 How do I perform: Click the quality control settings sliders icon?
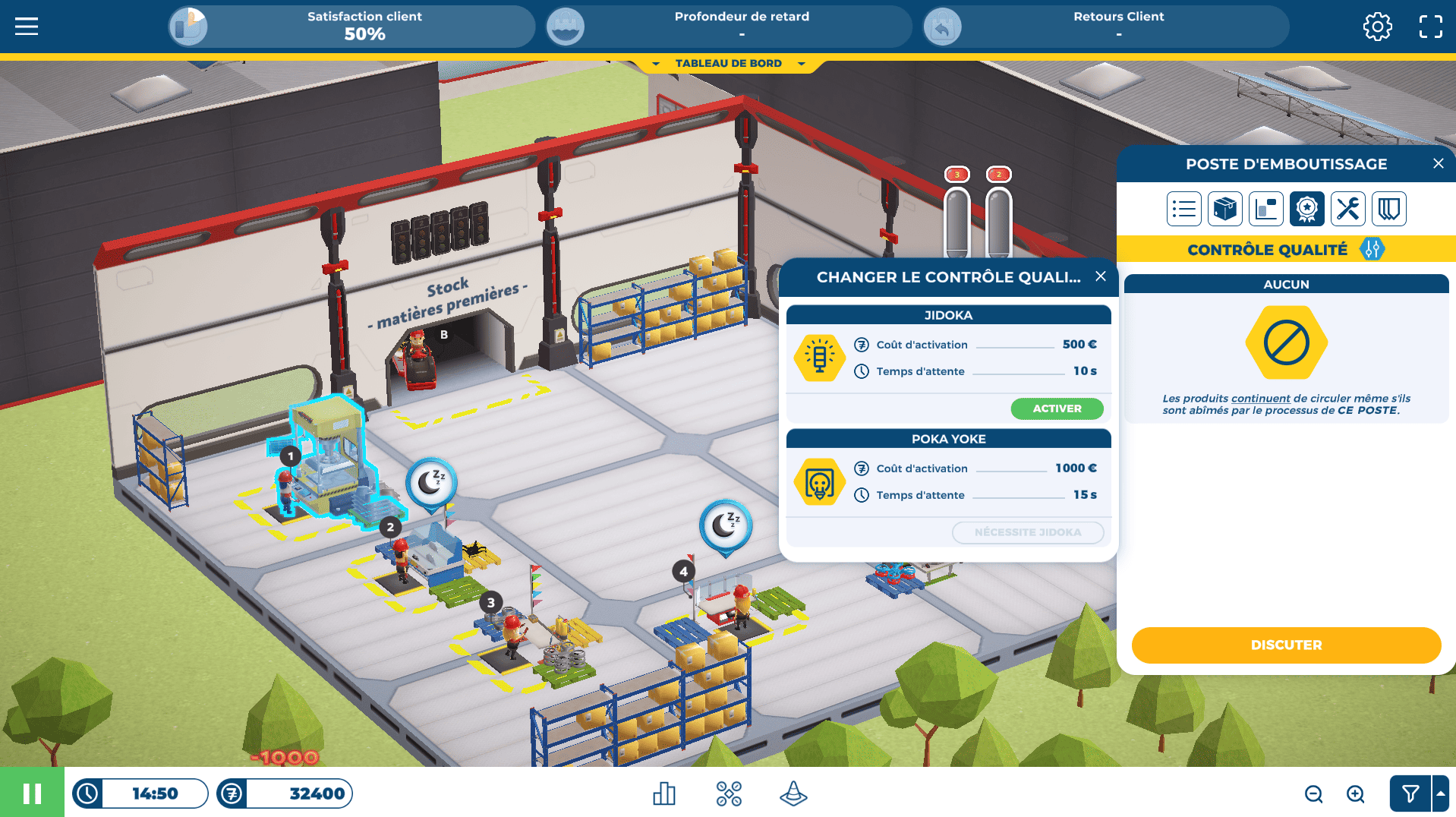1372,249
